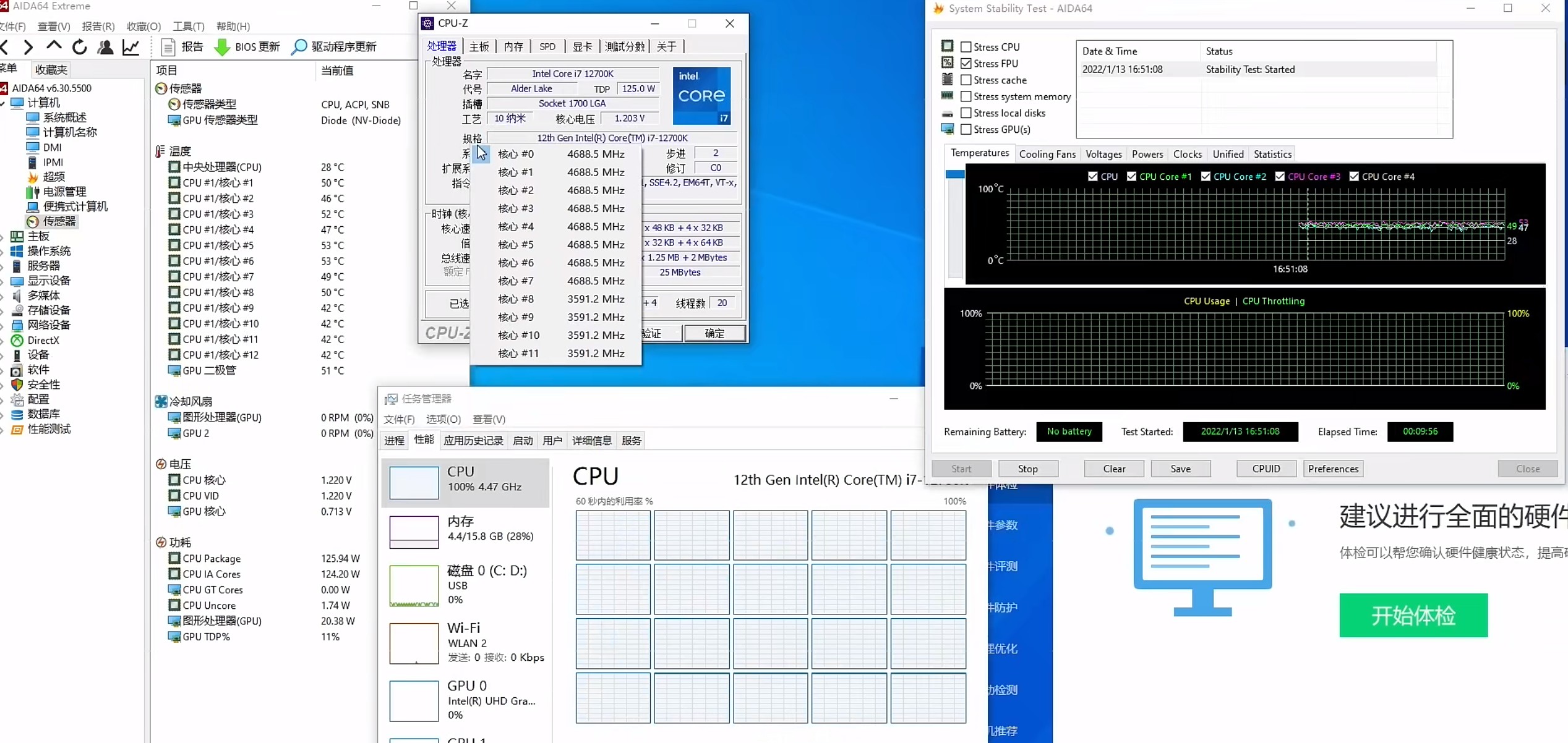
Task: Select DMI item in AIDA64 tree
Action: (x=44, y=147)
